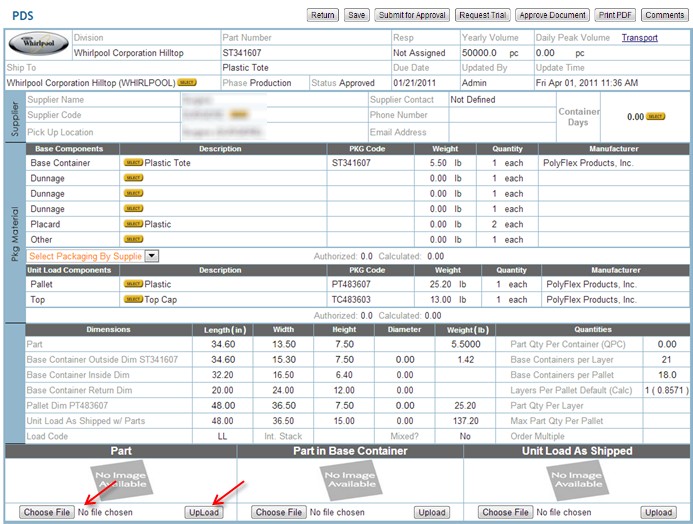Click Base Container Inside Dim height 6.40

(x=344, y=375)
